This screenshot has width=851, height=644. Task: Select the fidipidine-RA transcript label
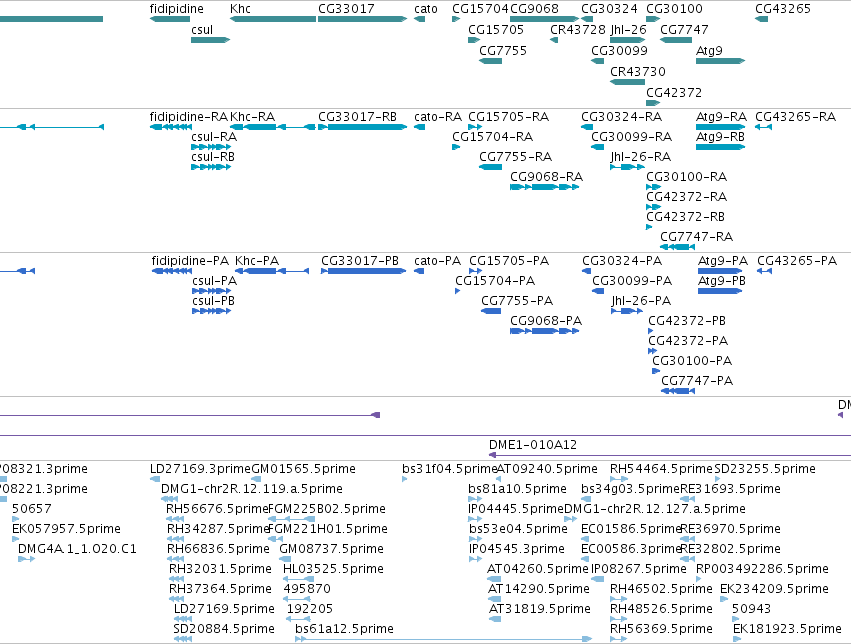(x=189, y=117)
